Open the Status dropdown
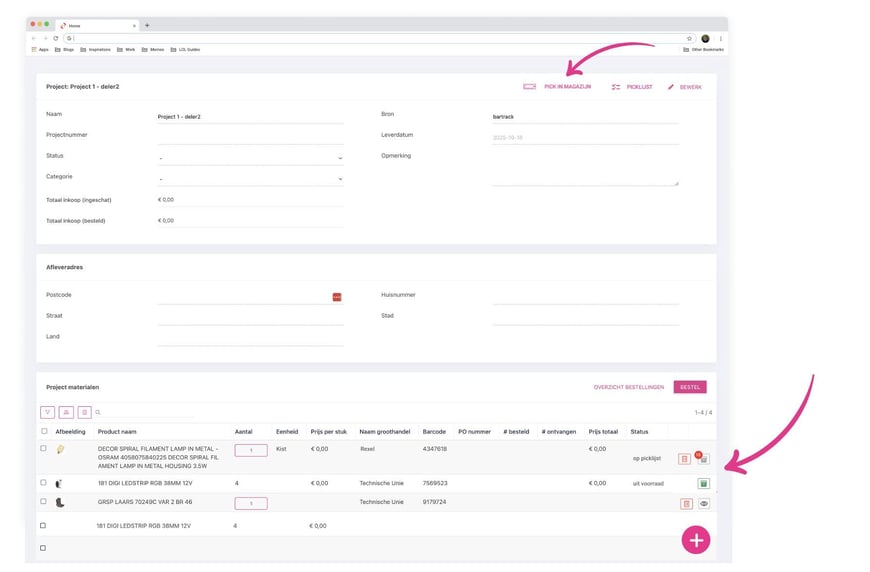The image size is (870, 572). click(x=250, y=158)
